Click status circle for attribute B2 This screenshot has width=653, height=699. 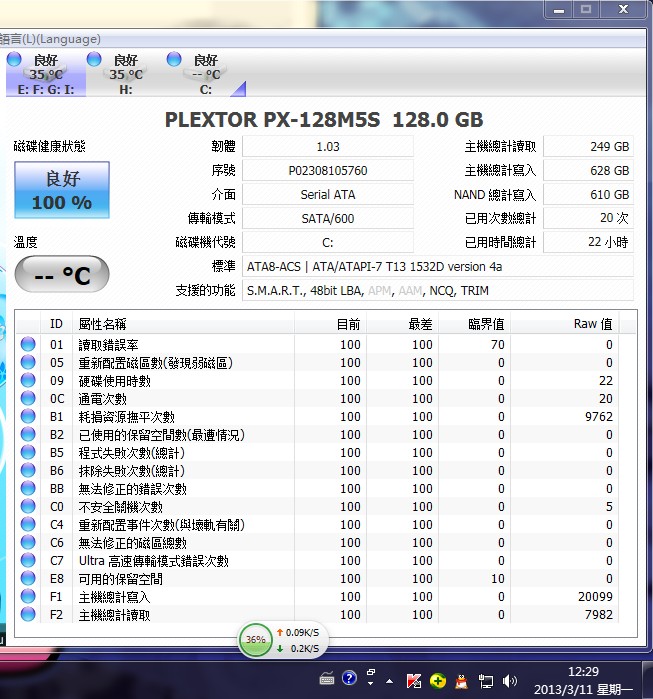(28, 434)
